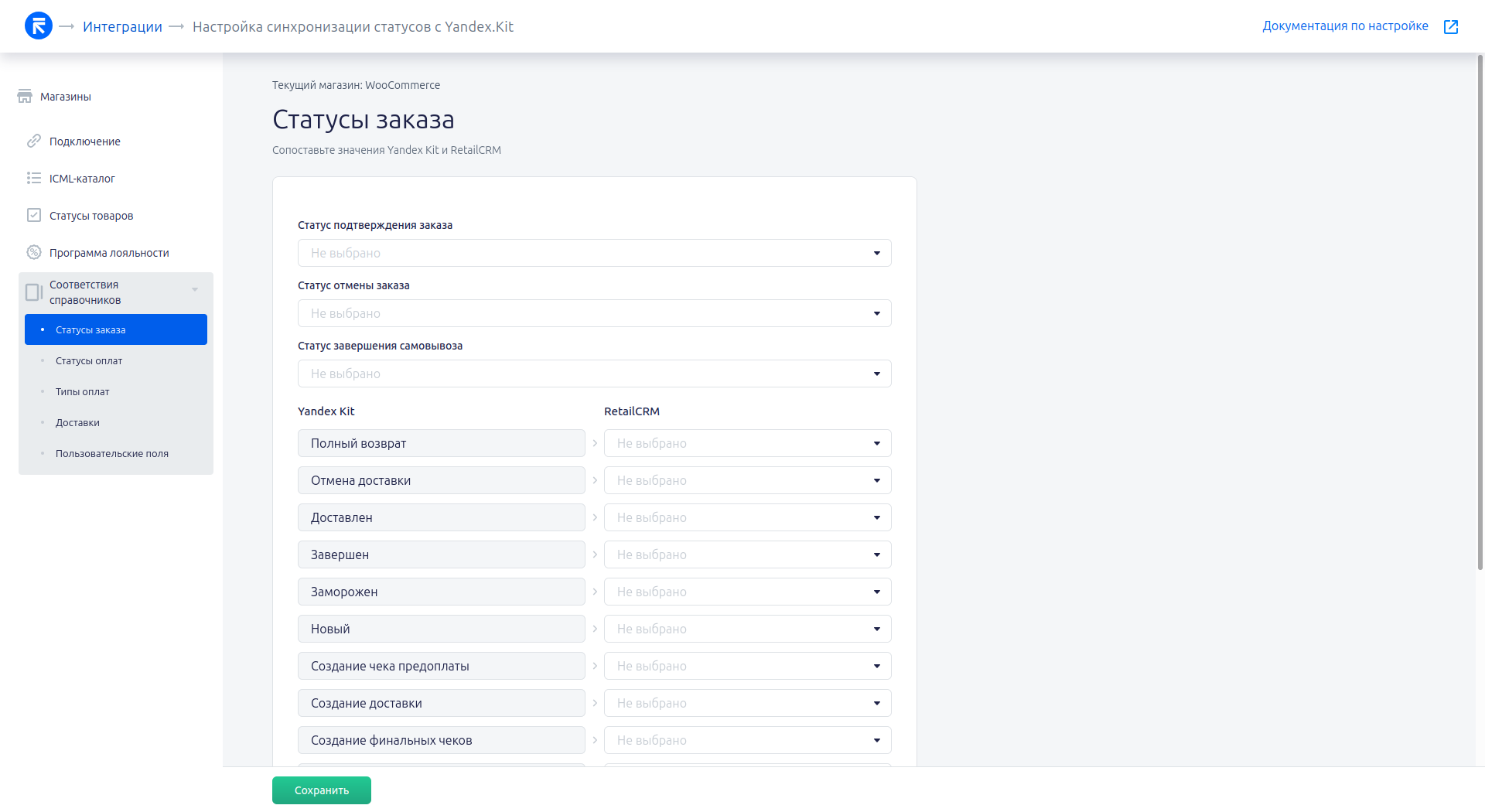This screenshot has width=1485, height=812.
Task: Collapse the Соответствия справочников section arrow
Action: pyautogui.click(x=195, y=289)
